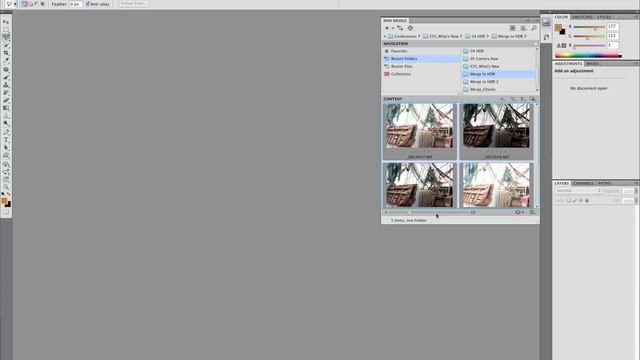
Task: Click the Go to Bridge icon
Action: click(x=513, y=28)
